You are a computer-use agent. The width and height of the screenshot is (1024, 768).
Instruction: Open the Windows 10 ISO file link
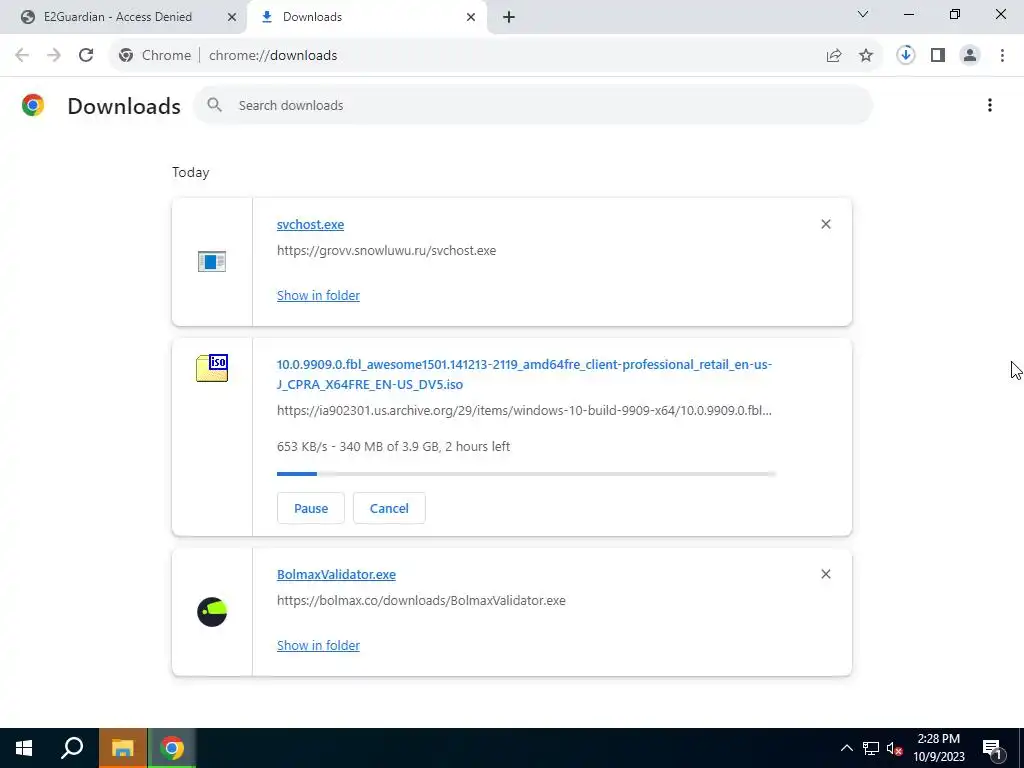(524, 374)
